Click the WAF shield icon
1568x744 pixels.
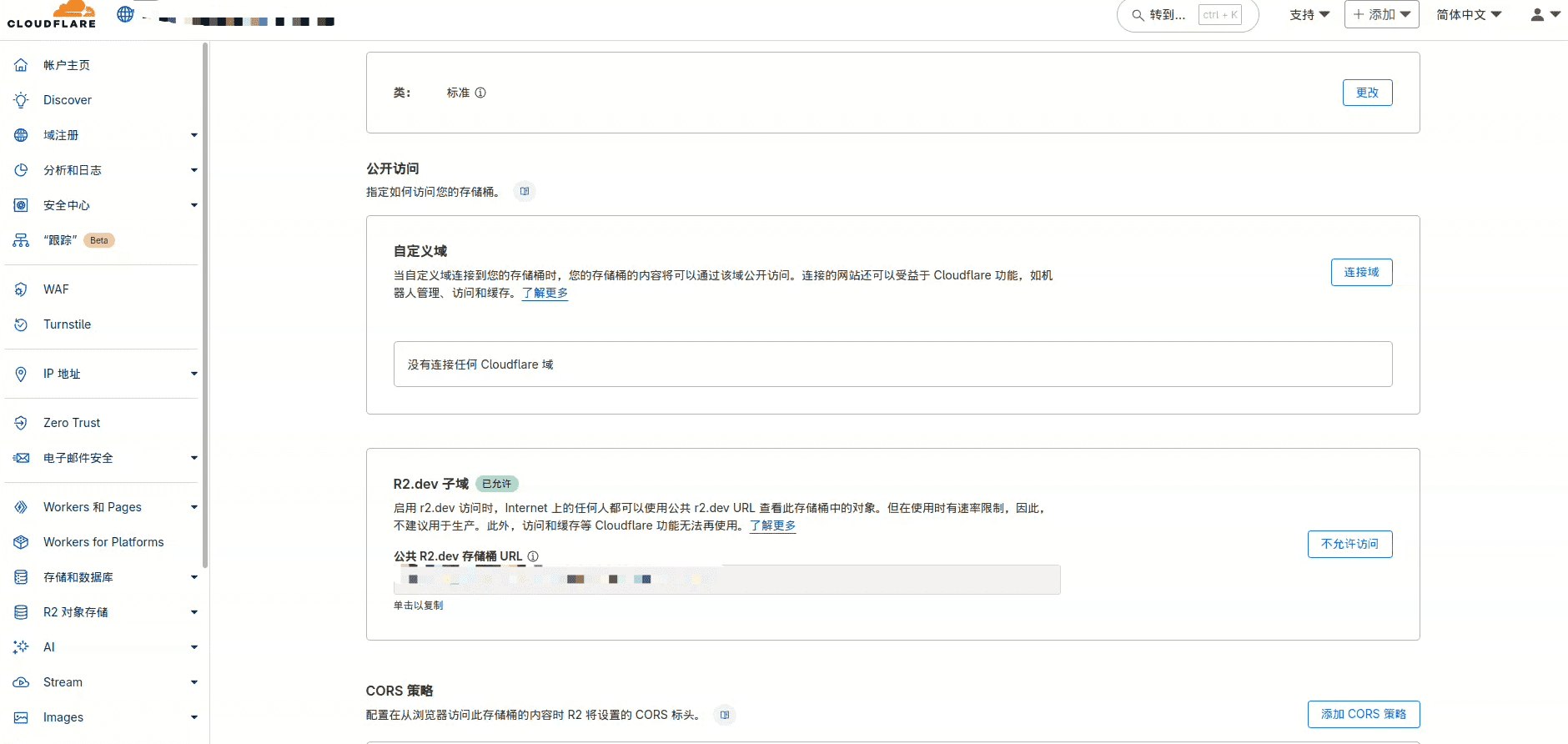[21, 289]
